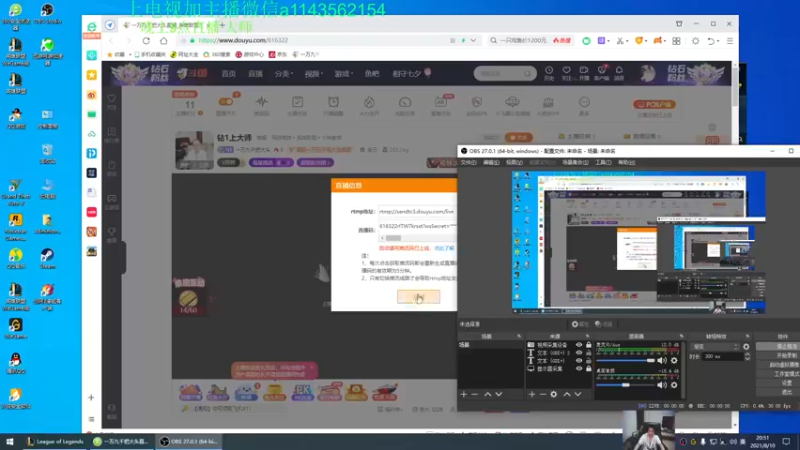Viewport: 800px width, 450px height.
Task: Open the Edit menu in OBS
Action: (x=491, y=162)
